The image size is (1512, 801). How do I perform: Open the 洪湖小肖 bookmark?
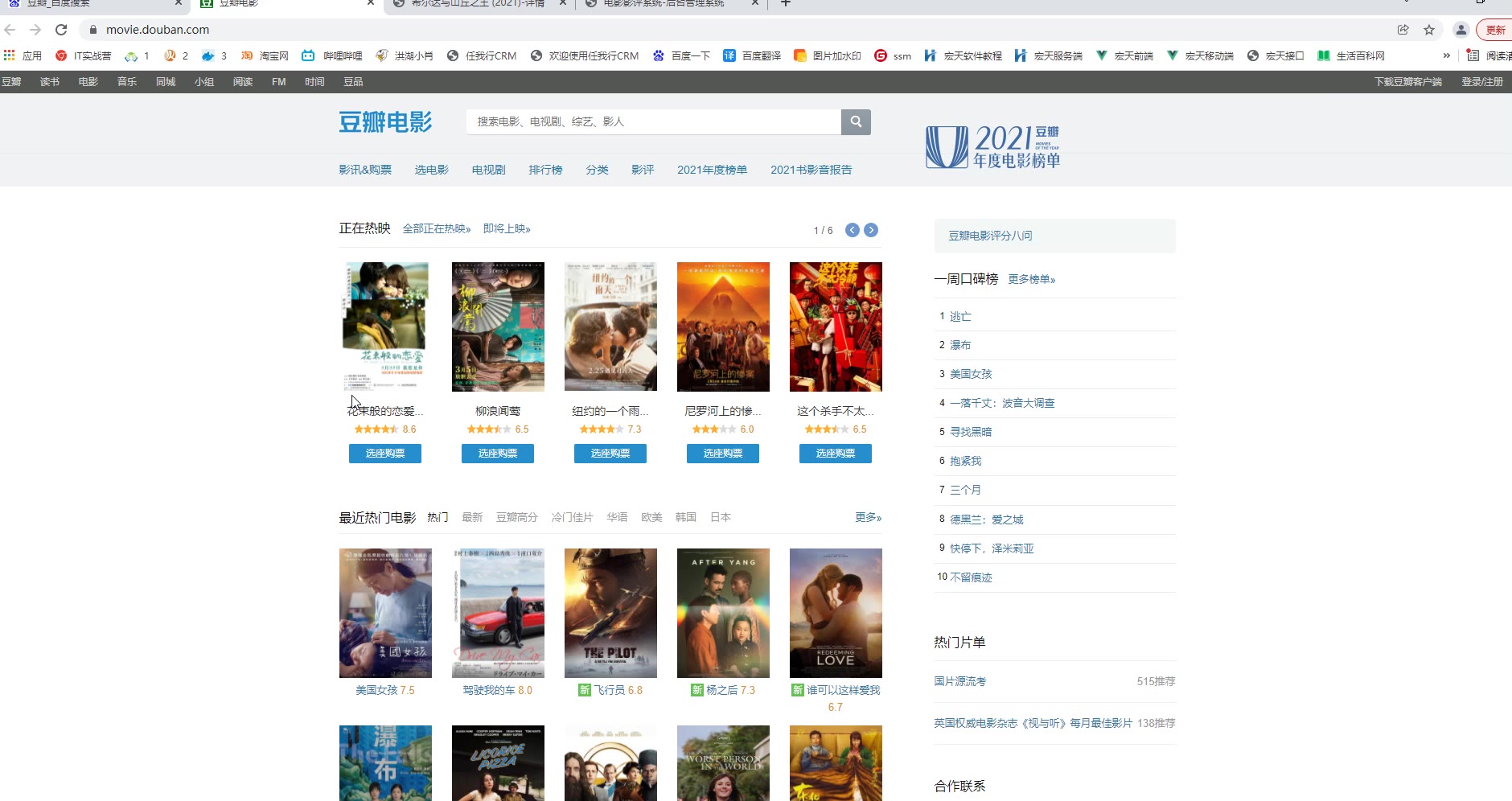[x=405, y=55]
